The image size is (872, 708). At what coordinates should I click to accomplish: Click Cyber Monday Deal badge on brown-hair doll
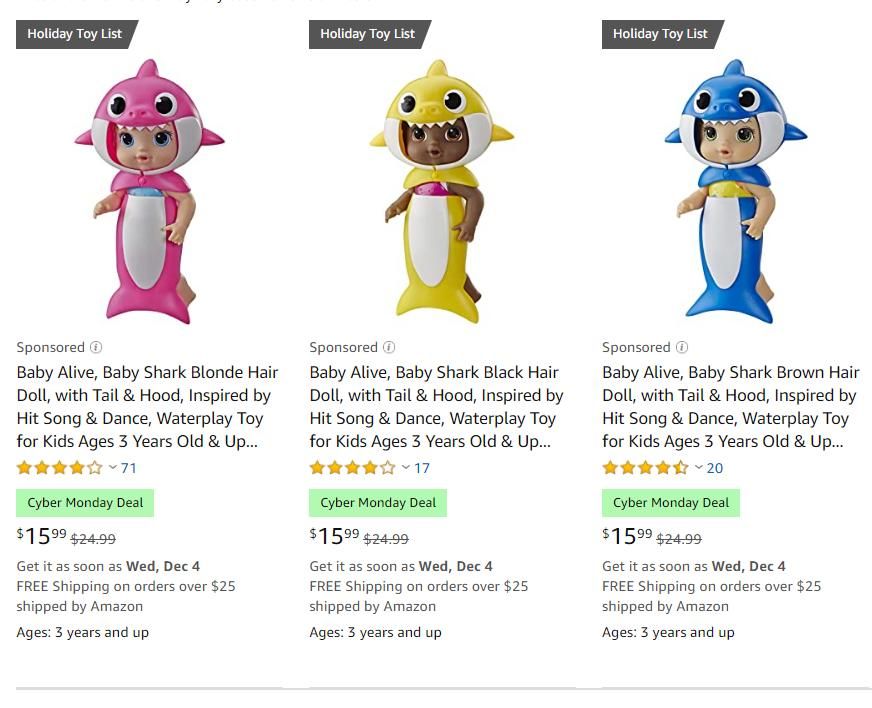click(671, 503)
